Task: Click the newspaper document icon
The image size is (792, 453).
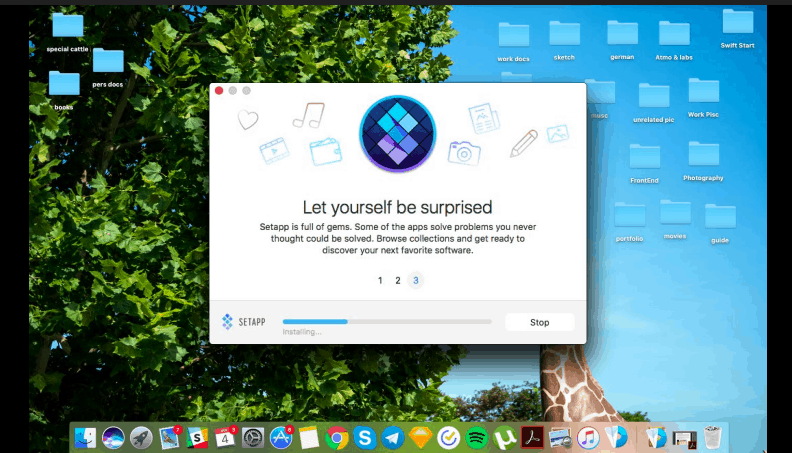Action: click(x=484, y=118)
